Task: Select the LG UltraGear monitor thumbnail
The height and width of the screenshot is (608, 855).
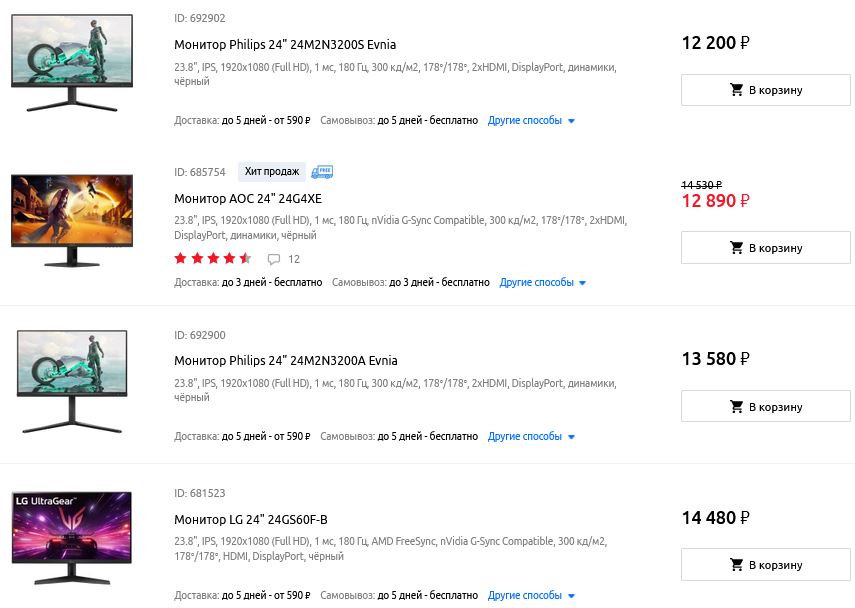Action: (x=72, y=538)
